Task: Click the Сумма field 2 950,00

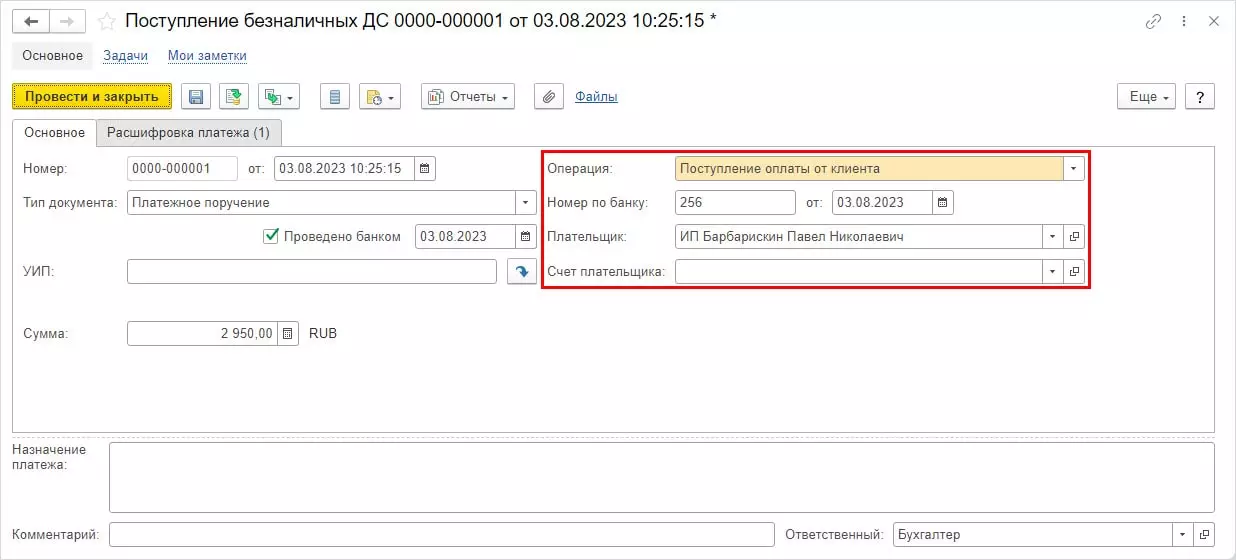Action: 202,333
